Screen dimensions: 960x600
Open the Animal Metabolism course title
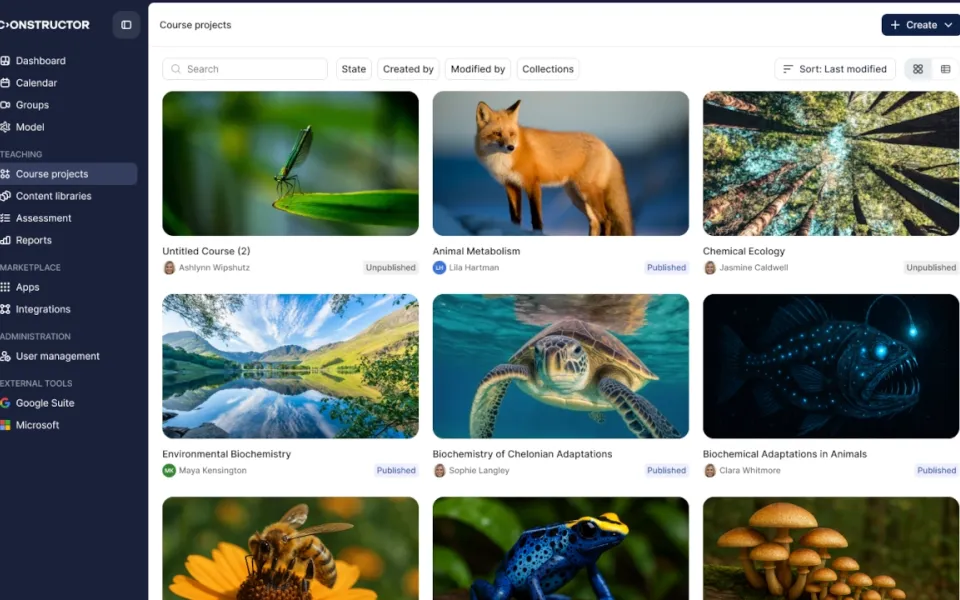tap(476, 251)
